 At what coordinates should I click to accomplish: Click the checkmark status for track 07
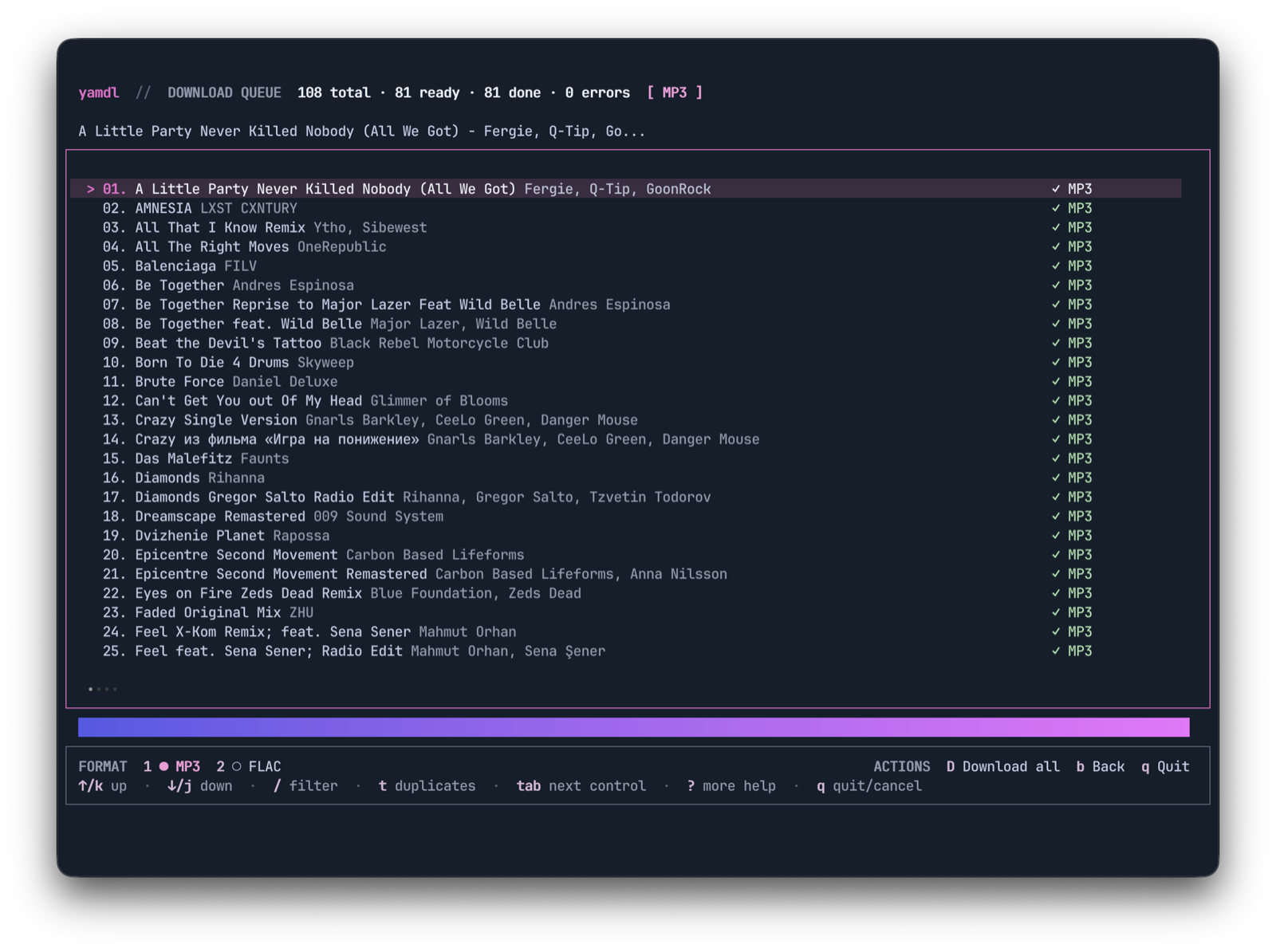(x=1056, y=305)
